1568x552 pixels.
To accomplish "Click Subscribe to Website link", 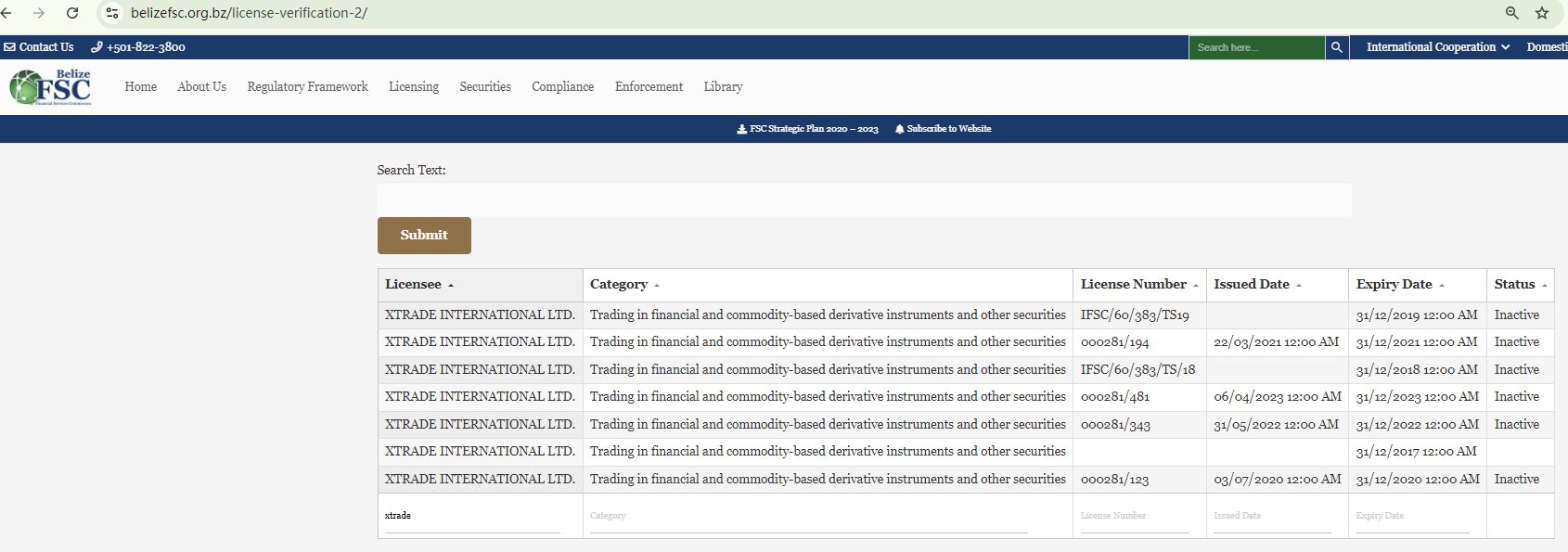I will coord(943,129).
